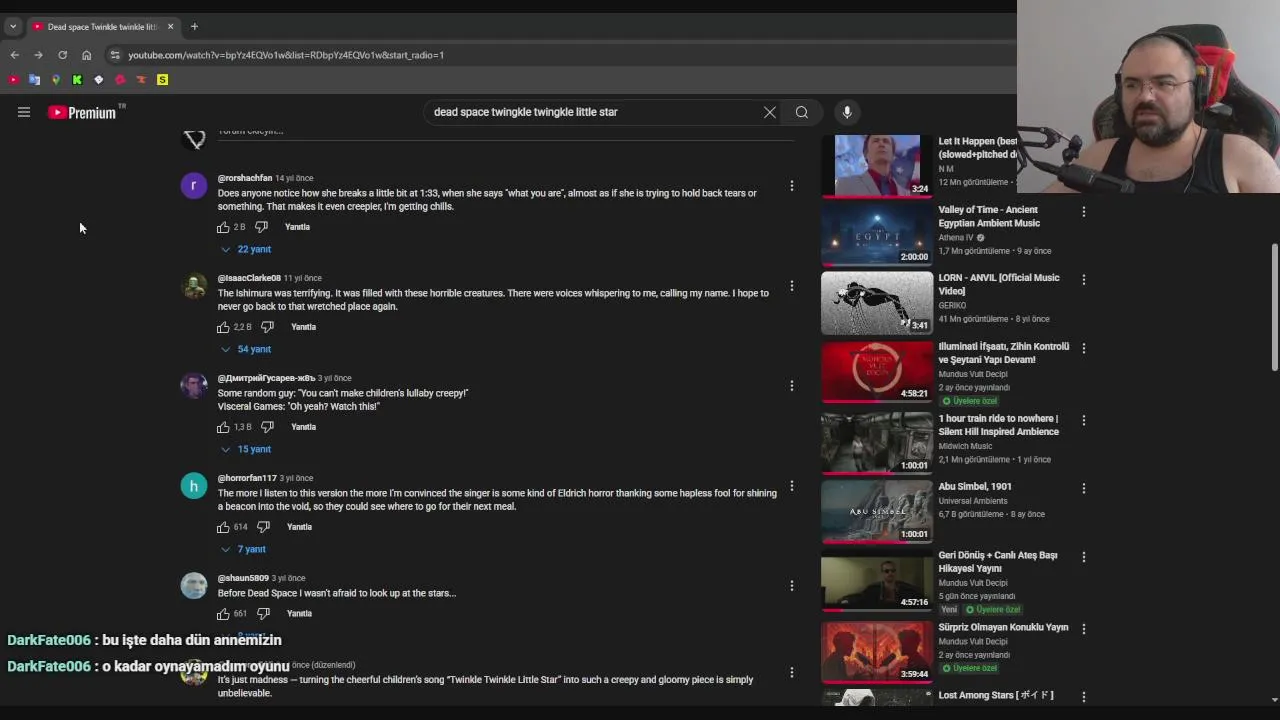This screenshot has height=720, width=1280.
Task: Click the browser address bar URL
Action: click(x=286, y=55)
